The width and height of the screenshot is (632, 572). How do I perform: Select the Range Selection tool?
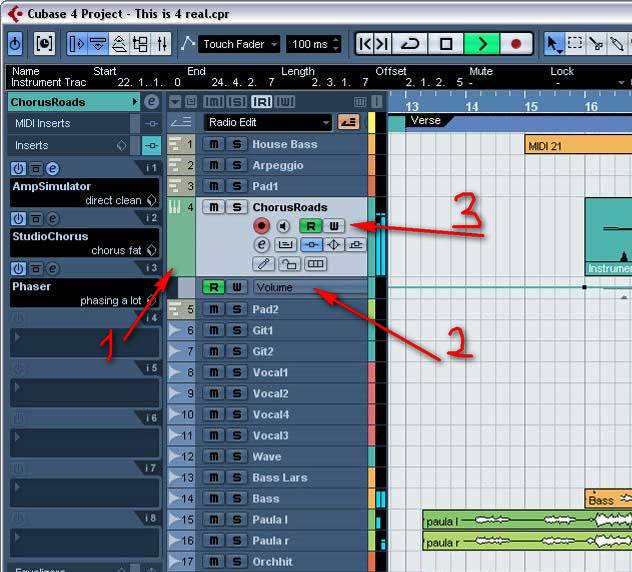575,44
